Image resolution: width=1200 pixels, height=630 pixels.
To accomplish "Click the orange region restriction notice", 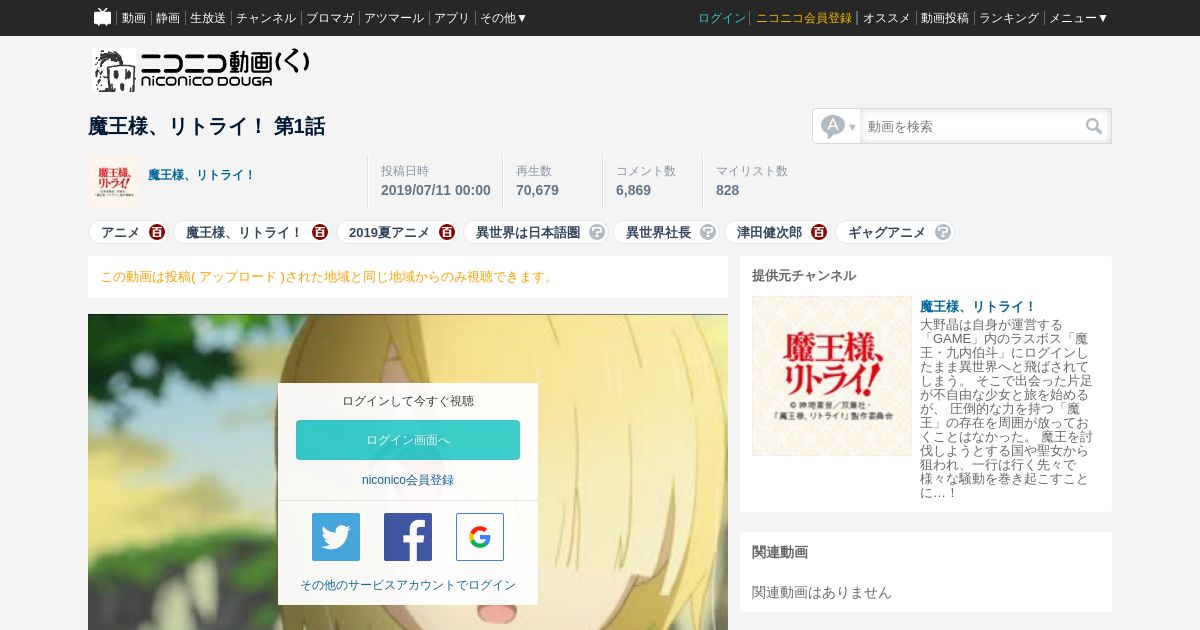I will (328, 277).
